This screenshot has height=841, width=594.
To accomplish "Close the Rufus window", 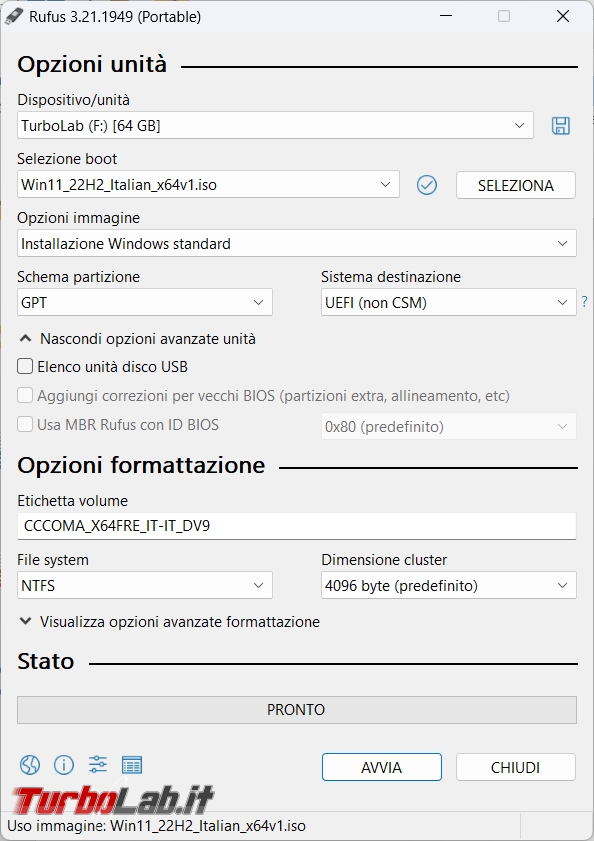I will (x=563, y=16).
